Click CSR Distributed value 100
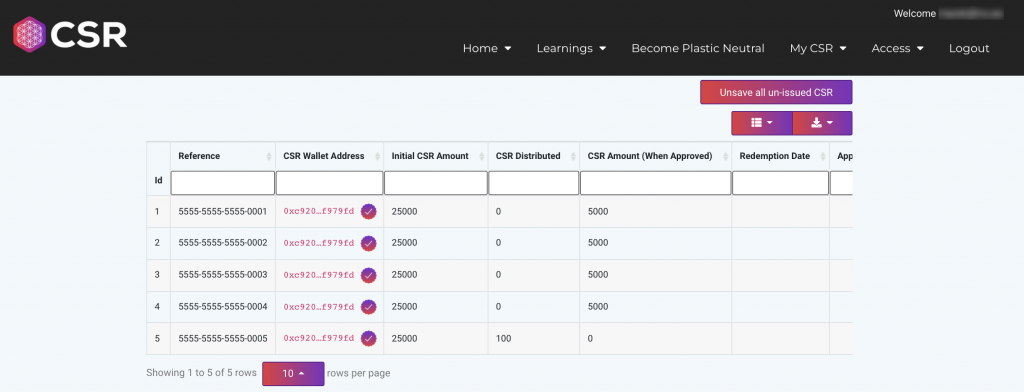Image resolution: width=1024 pixels, height=392 pixels. tap(504, 338)
